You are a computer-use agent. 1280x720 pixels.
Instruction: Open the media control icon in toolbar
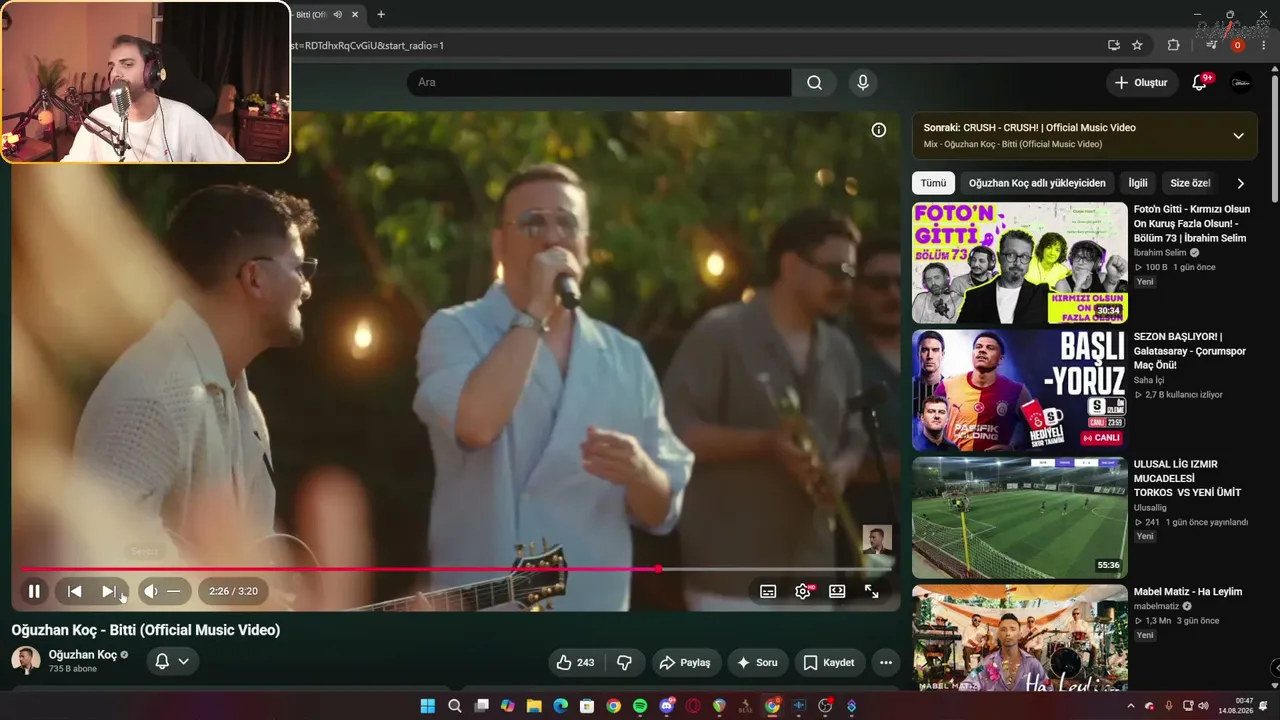click(1212, 45)
